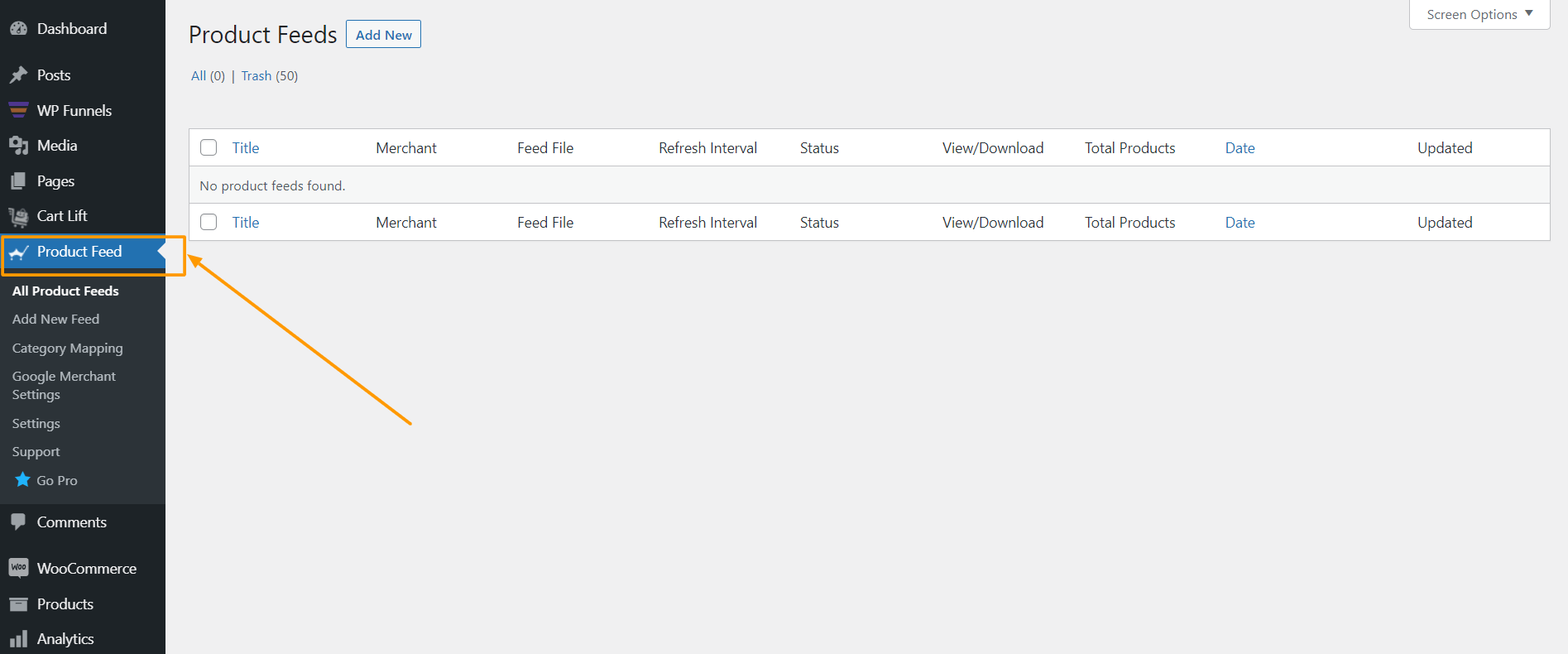Click the Analytics bar chart icon
Image resolution: width=1568 pixels, height=654 pixels.
18,639
